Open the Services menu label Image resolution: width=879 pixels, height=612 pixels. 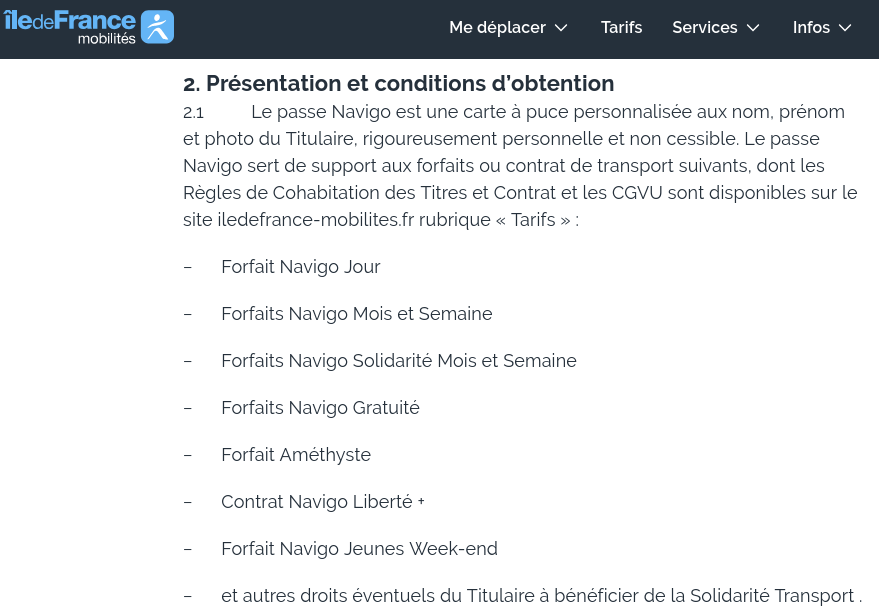pos(704,28)
